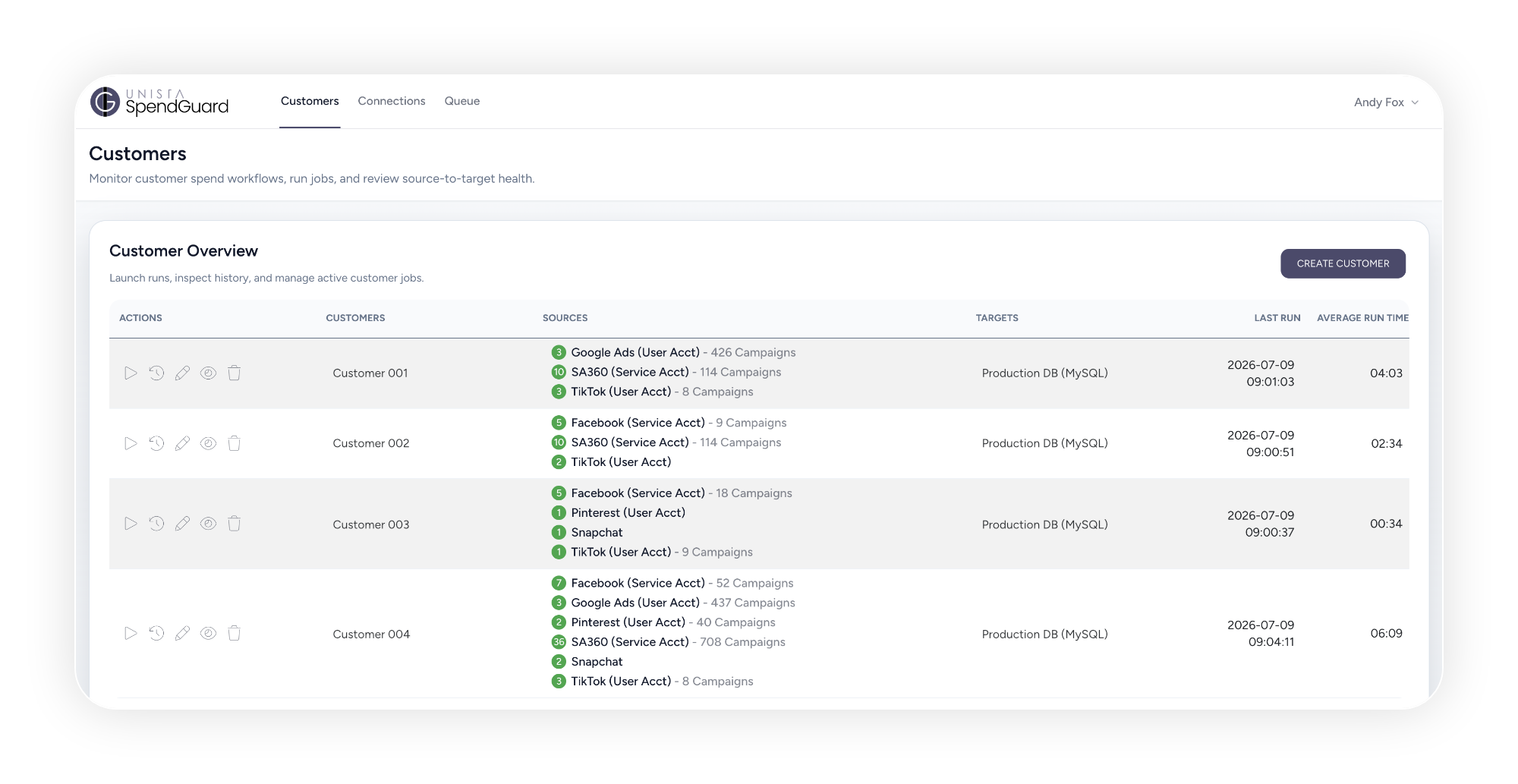Image resolution: width=1518 pixels, height=784 pixels.
Task: Click the green 5 badge for Facebook 9 Campaigns
Action: point(559,423)
